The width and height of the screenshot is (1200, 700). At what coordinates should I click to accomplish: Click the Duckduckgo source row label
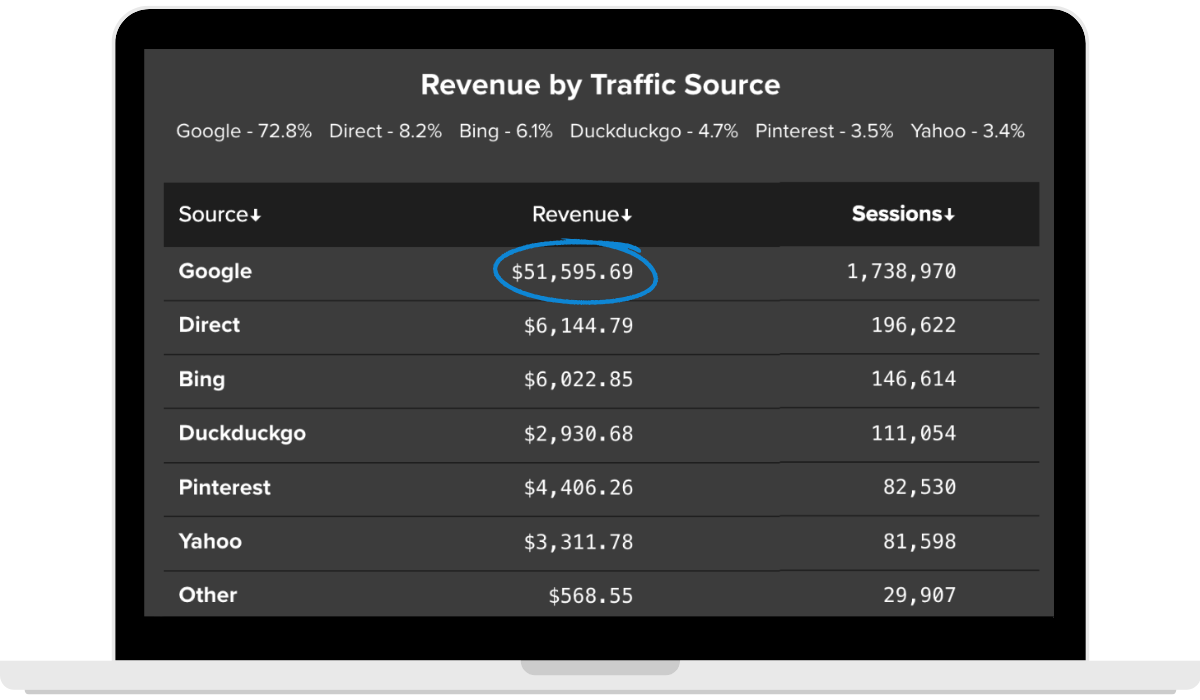tap(242, 433)
